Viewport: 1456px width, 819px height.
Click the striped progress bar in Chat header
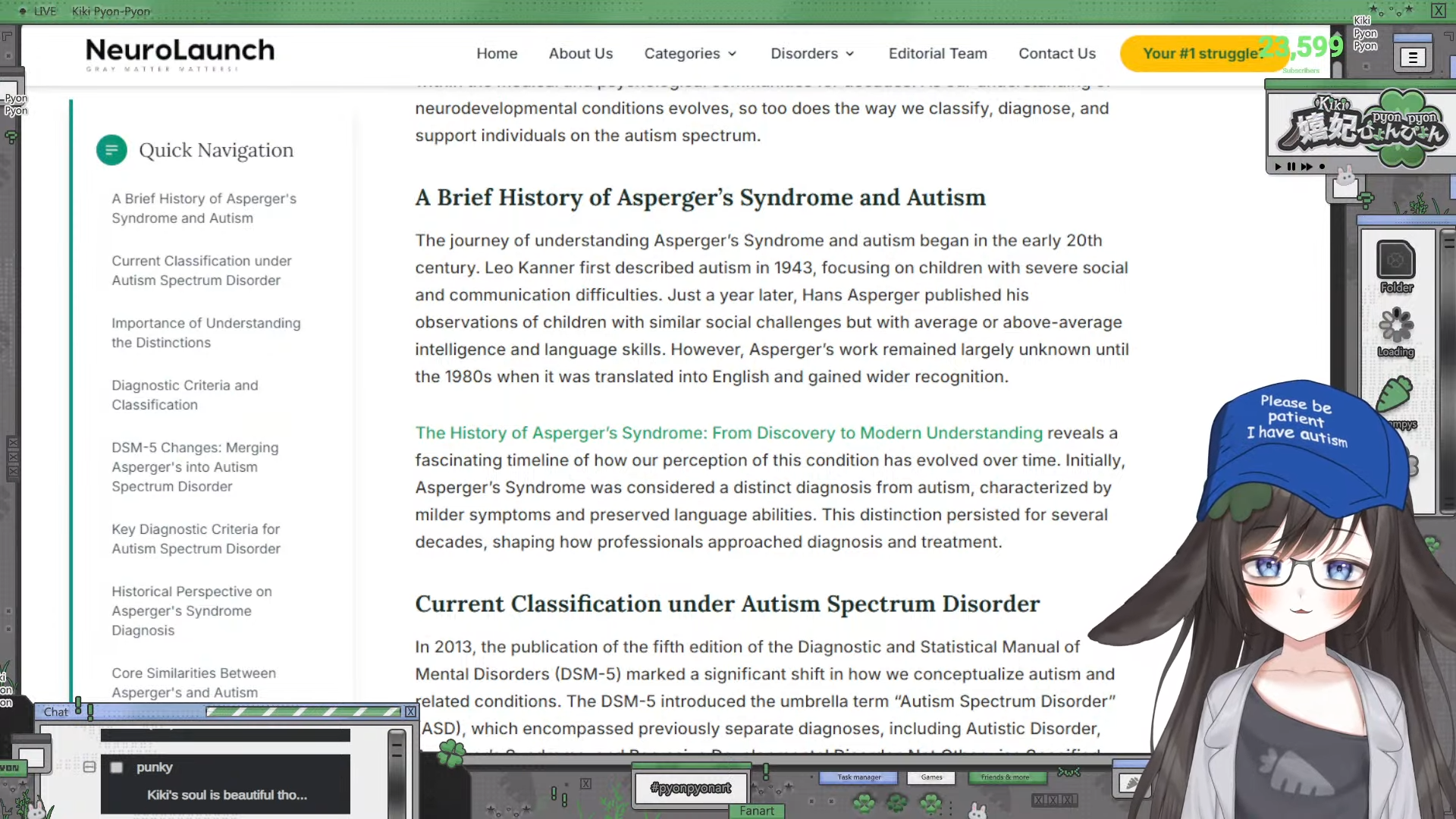coord(303,711)
